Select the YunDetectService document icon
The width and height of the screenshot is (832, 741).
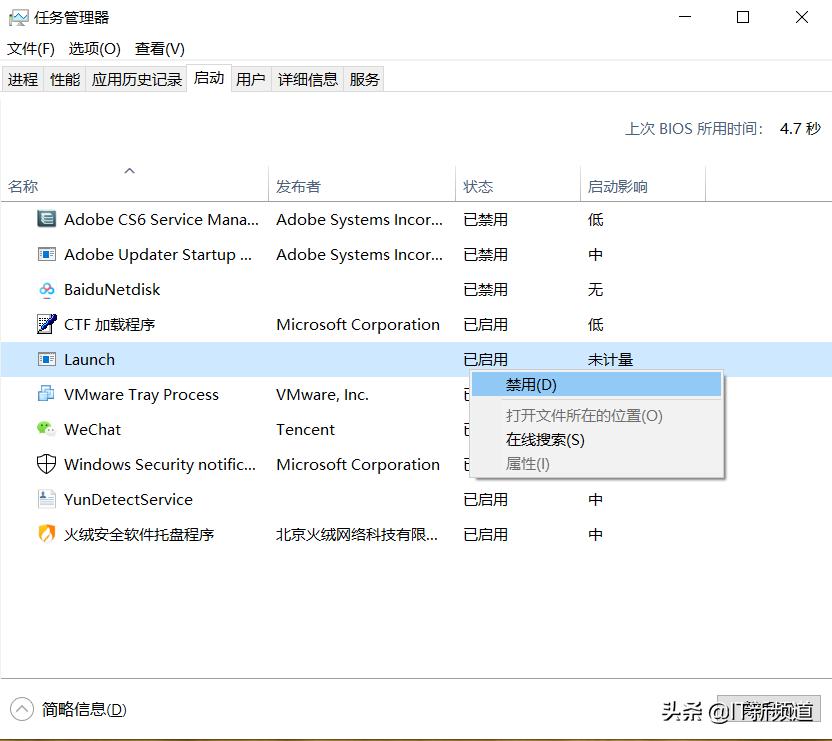point(46,499)
